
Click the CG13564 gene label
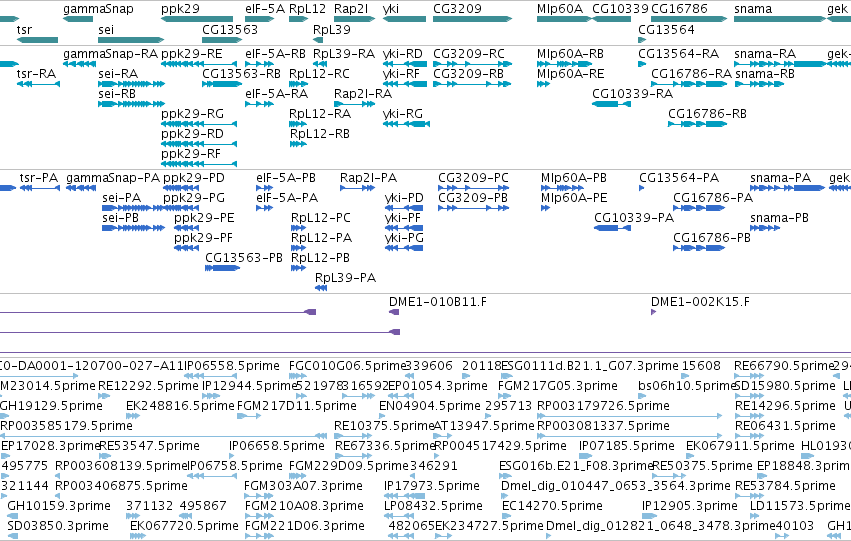point(666,29)
